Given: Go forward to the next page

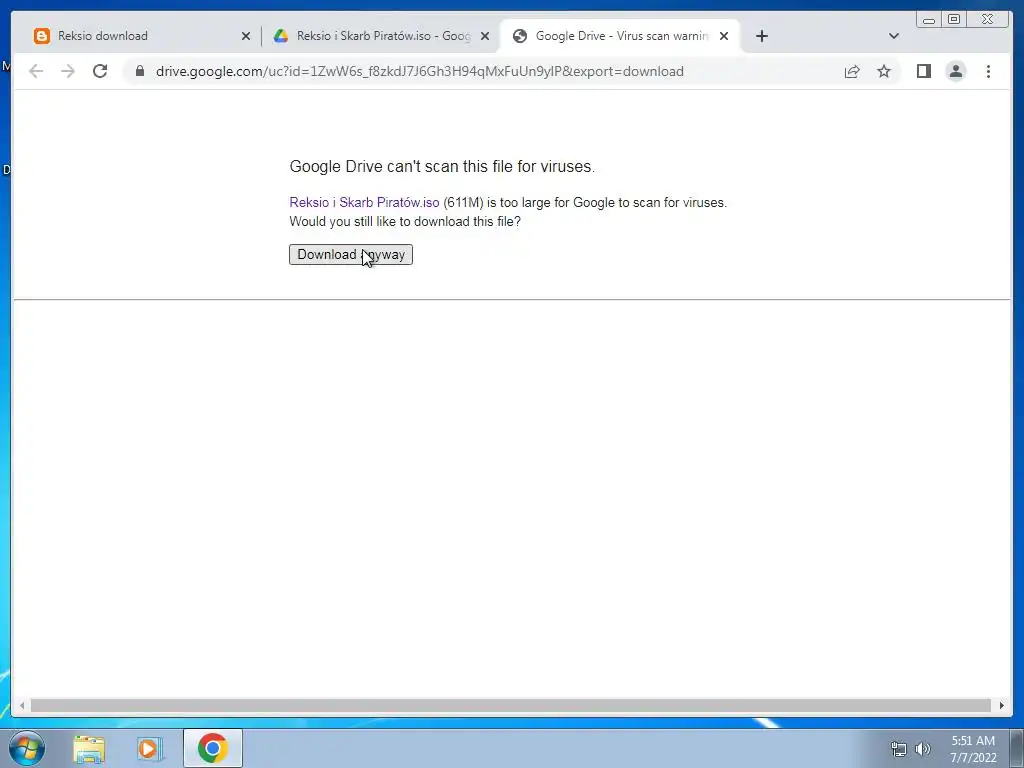Looking at the screenshot, I should click(68, 71).
